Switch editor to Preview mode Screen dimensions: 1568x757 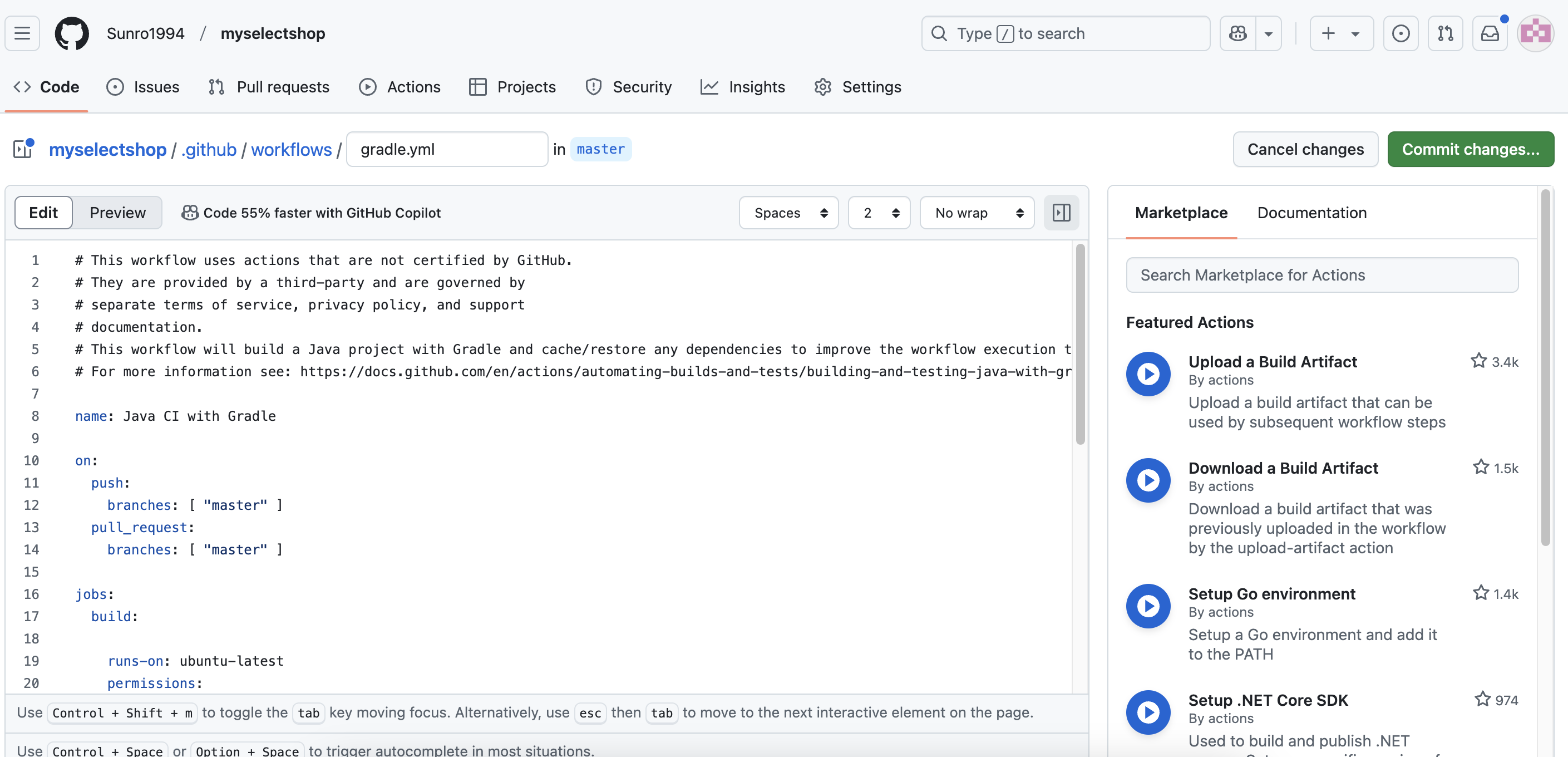[117, 213]
